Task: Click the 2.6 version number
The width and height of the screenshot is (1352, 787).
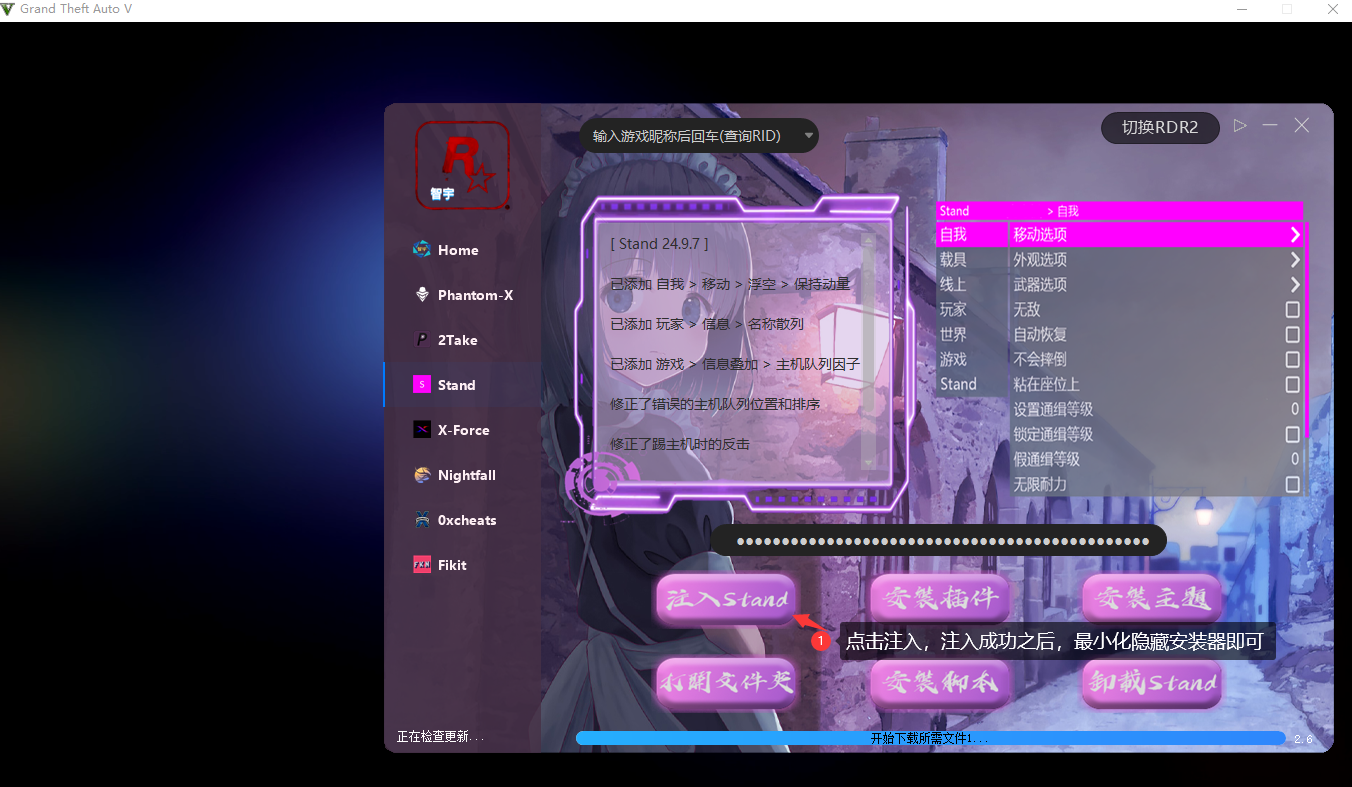Action: tap(1303, 739)
